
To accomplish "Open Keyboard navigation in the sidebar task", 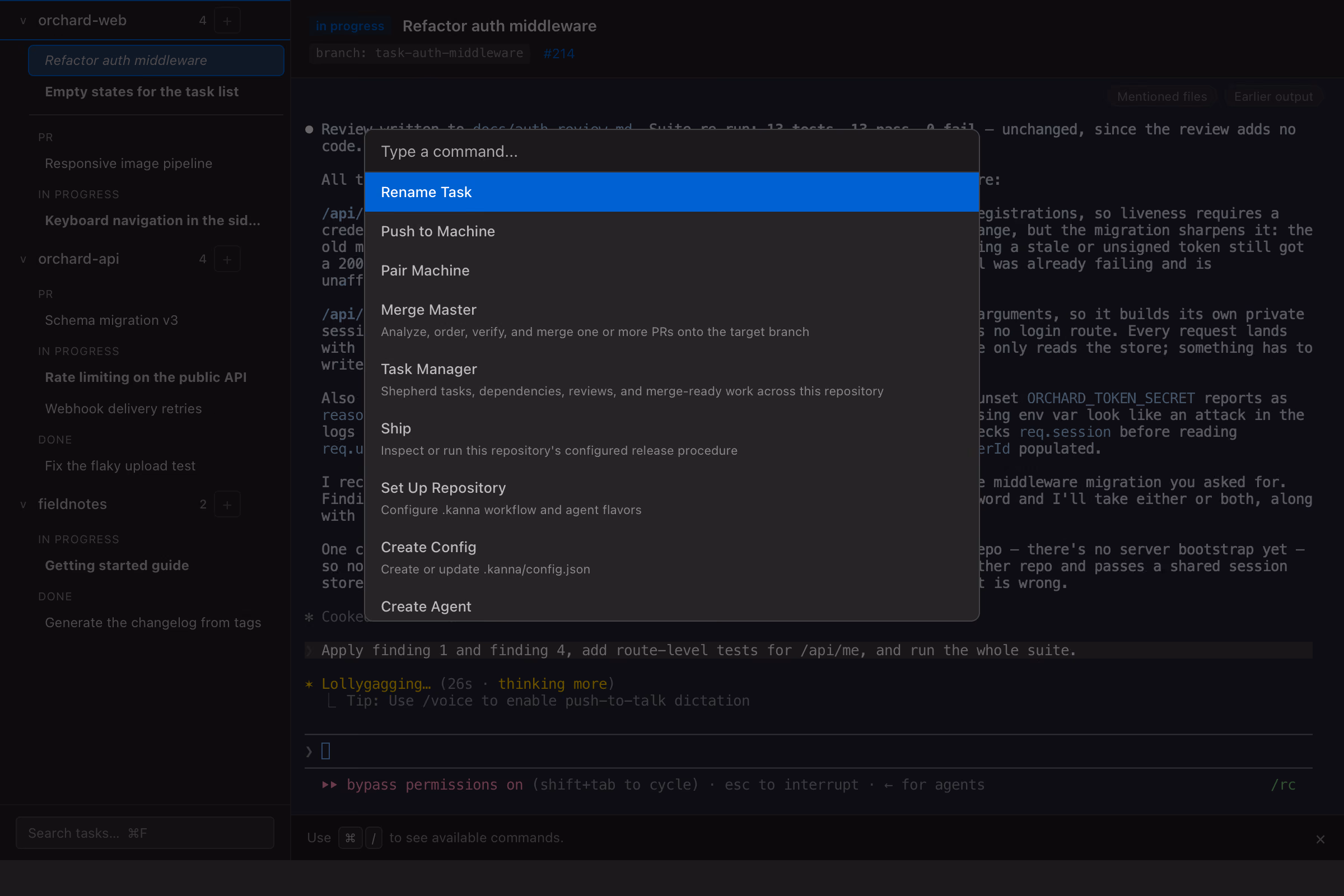I will (156, 221).
